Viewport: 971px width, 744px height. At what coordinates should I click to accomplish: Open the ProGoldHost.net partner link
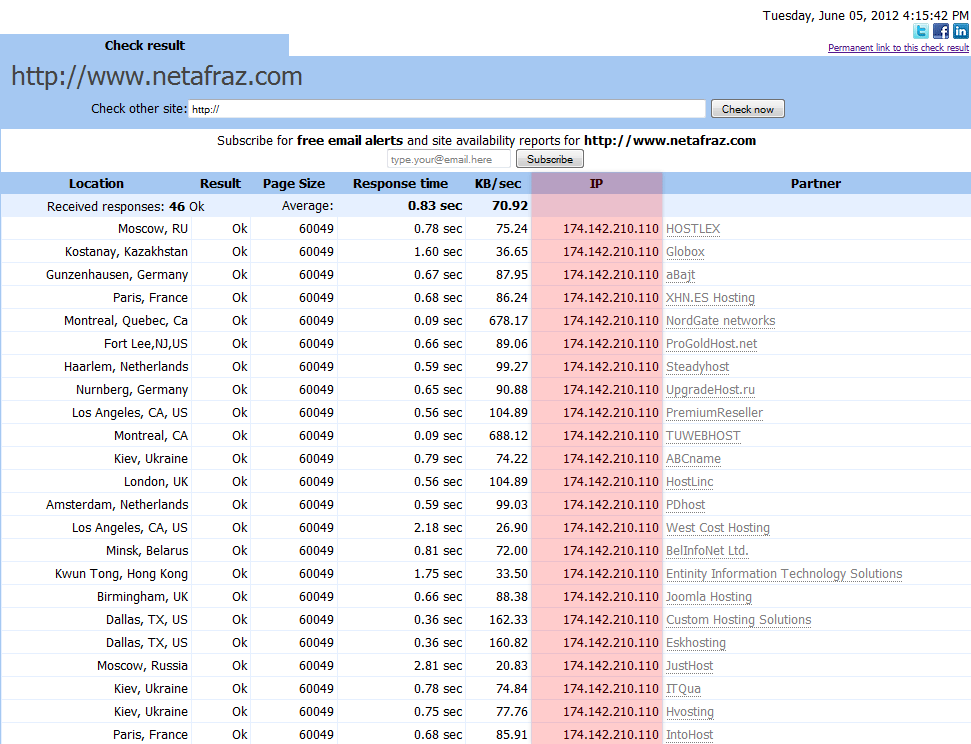[712, 344]
